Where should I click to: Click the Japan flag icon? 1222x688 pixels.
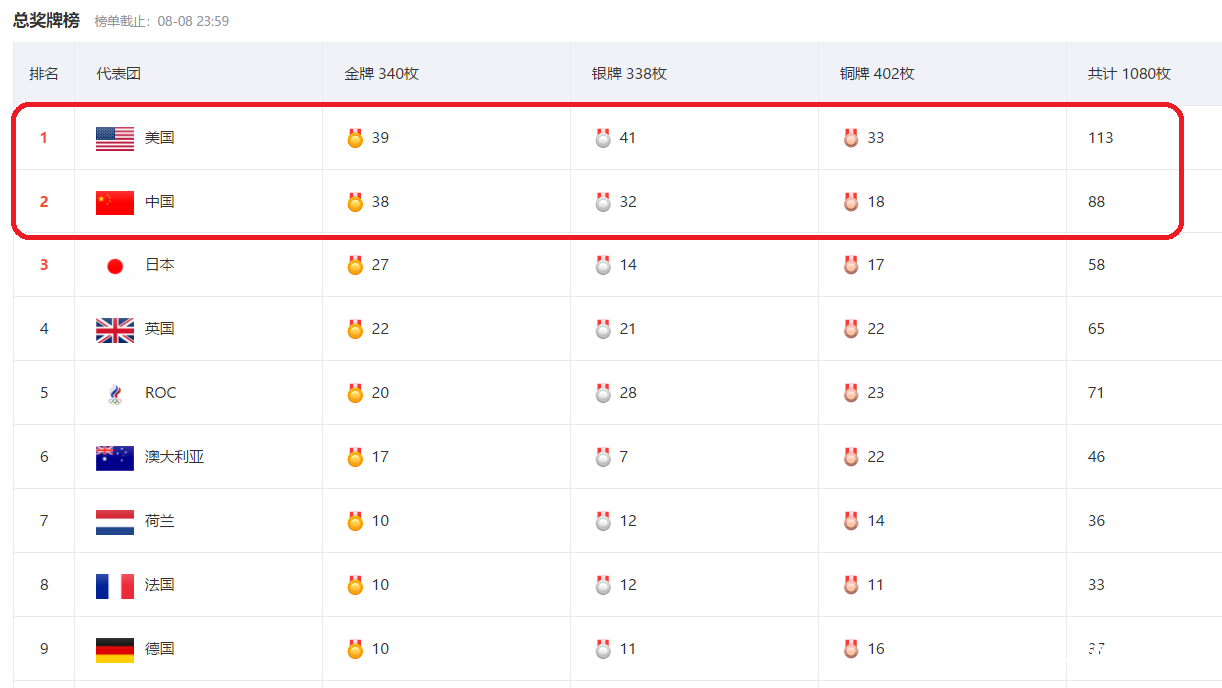[114, 266]
